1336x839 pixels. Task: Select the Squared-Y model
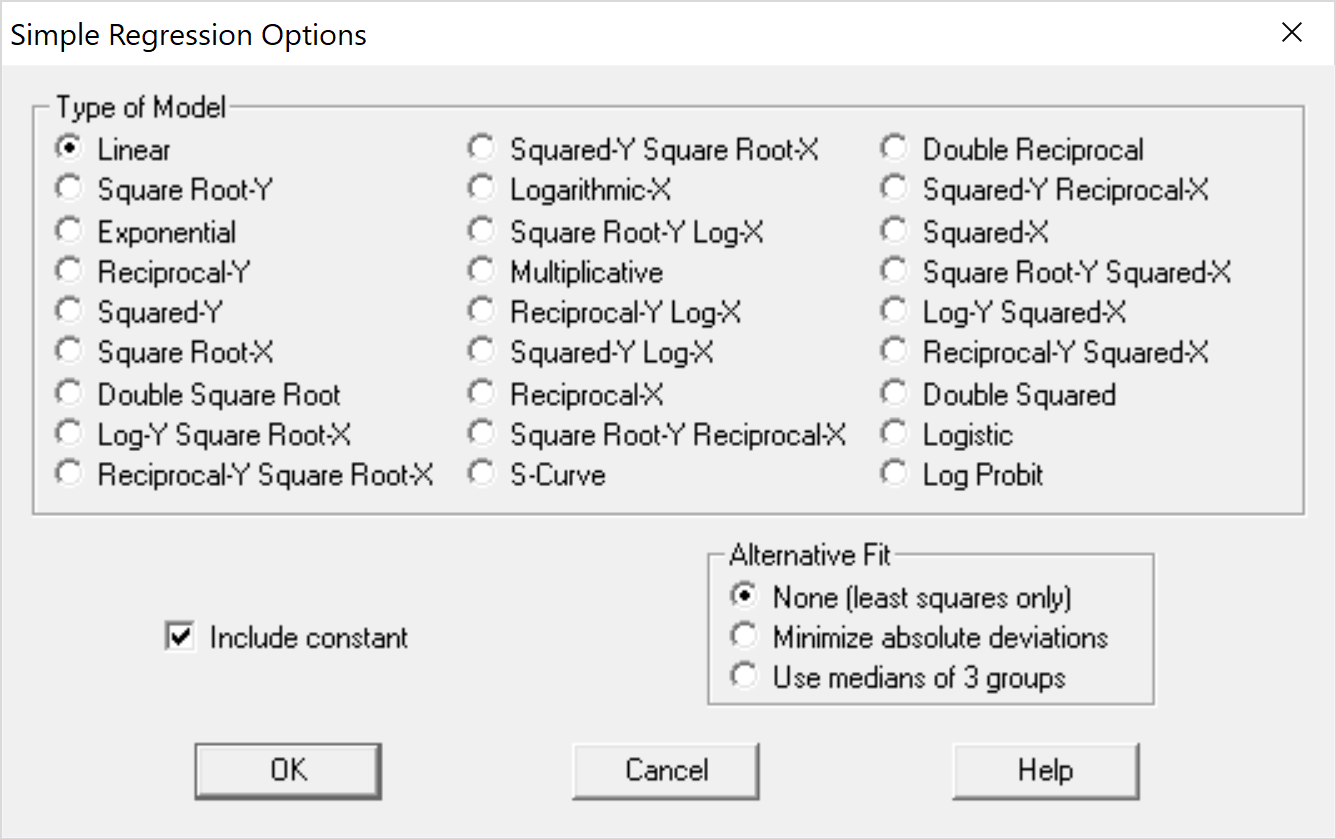point(68,310)
